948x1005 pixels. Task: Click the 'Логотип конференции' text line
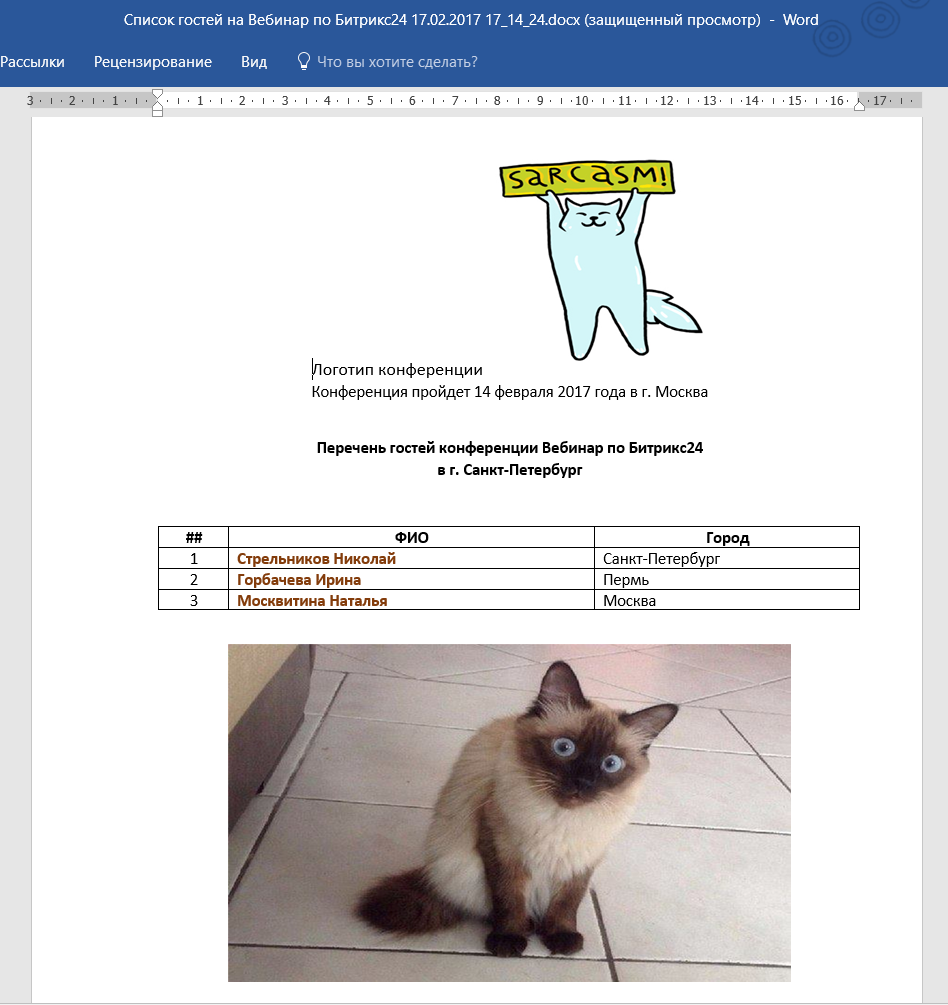point(398,370)
